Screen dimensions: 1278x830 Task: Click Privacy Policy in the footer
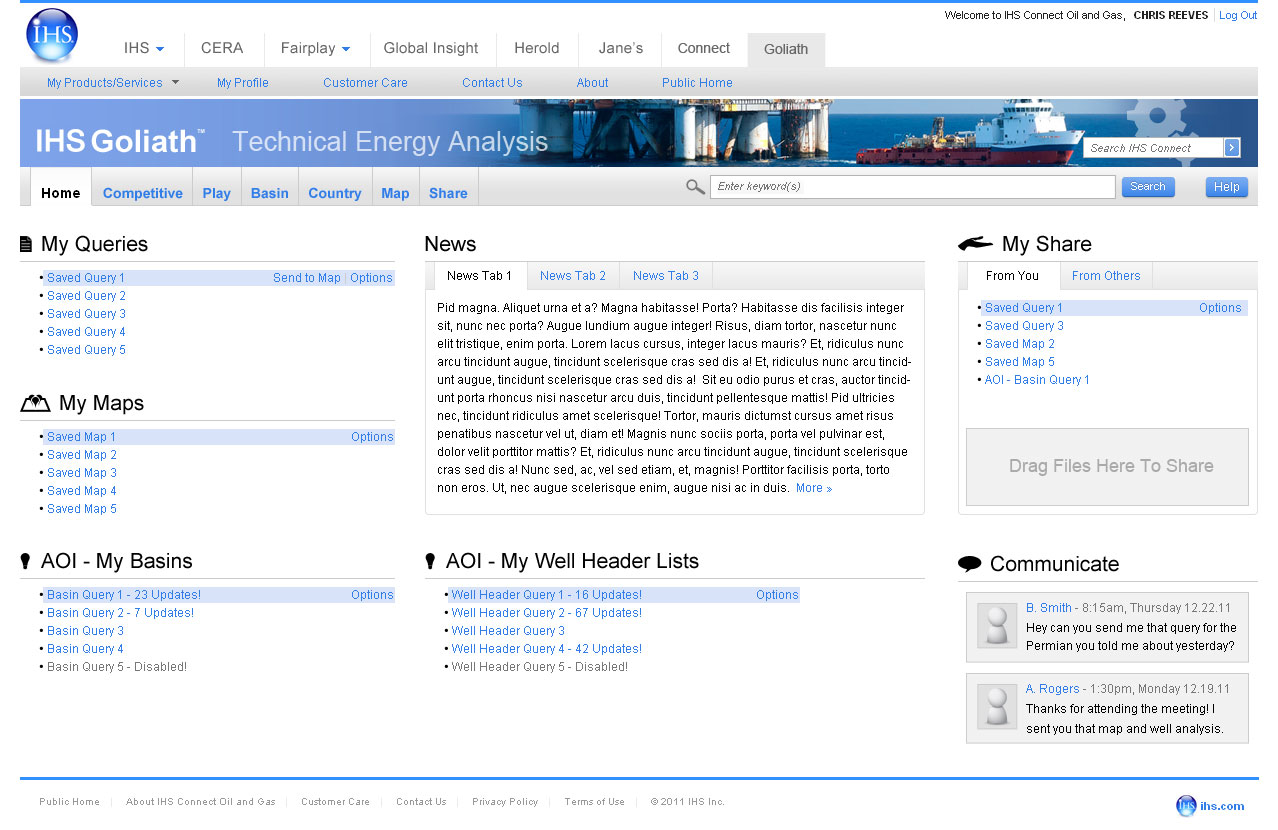click(x=505, y=802)
